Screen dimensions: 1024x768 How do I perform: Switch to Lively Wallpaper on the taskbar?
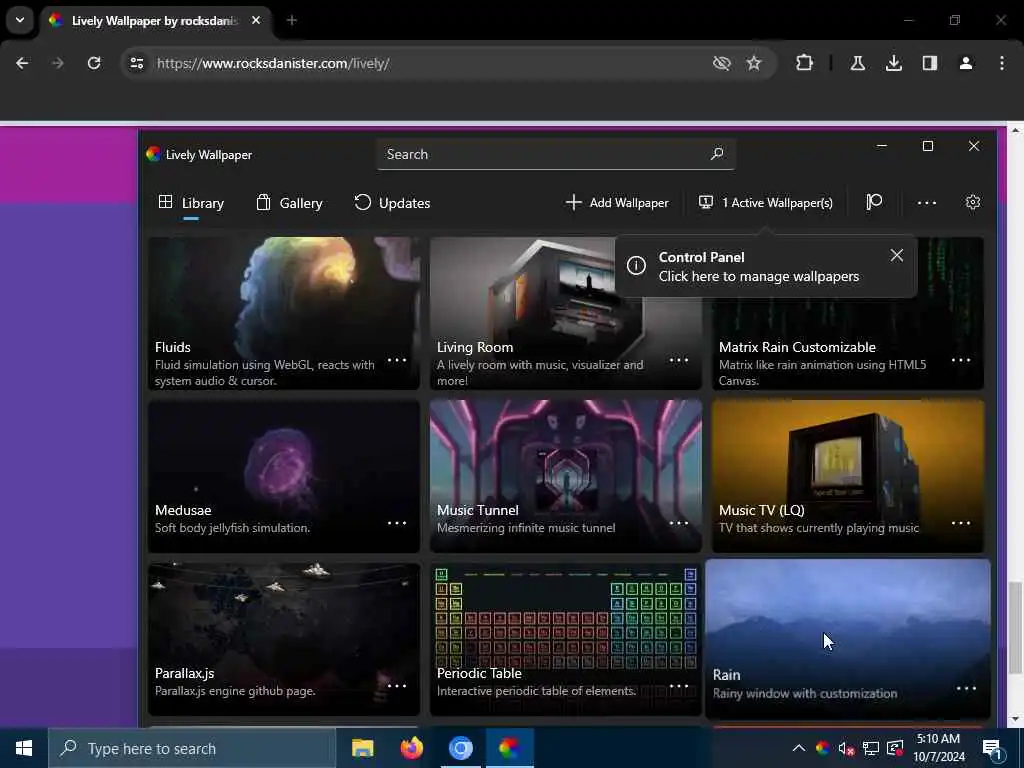click(x=509, y=748)
